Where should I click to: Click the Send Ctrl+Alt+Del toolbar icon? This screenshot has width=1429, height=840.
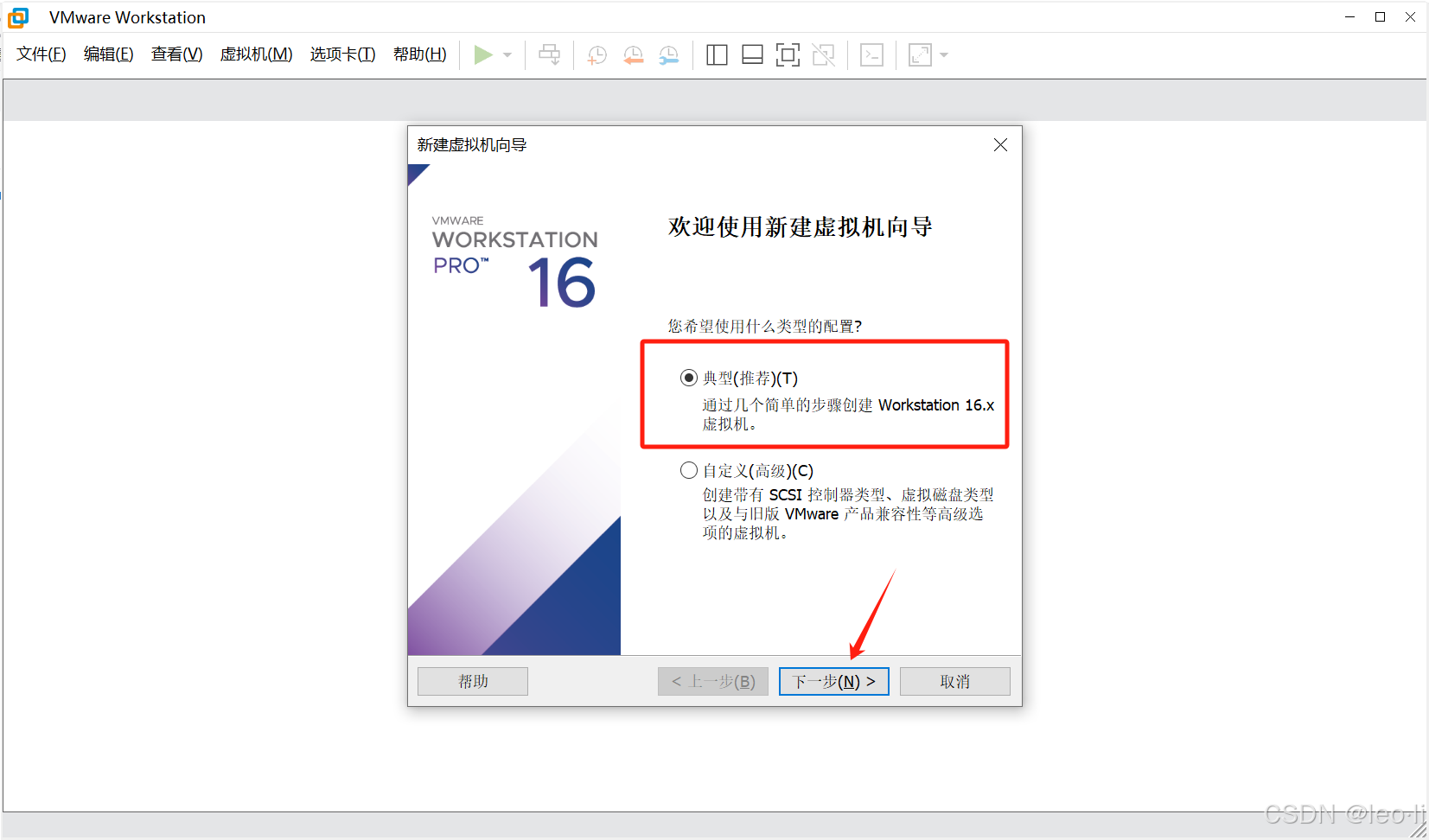coord(549,55)
